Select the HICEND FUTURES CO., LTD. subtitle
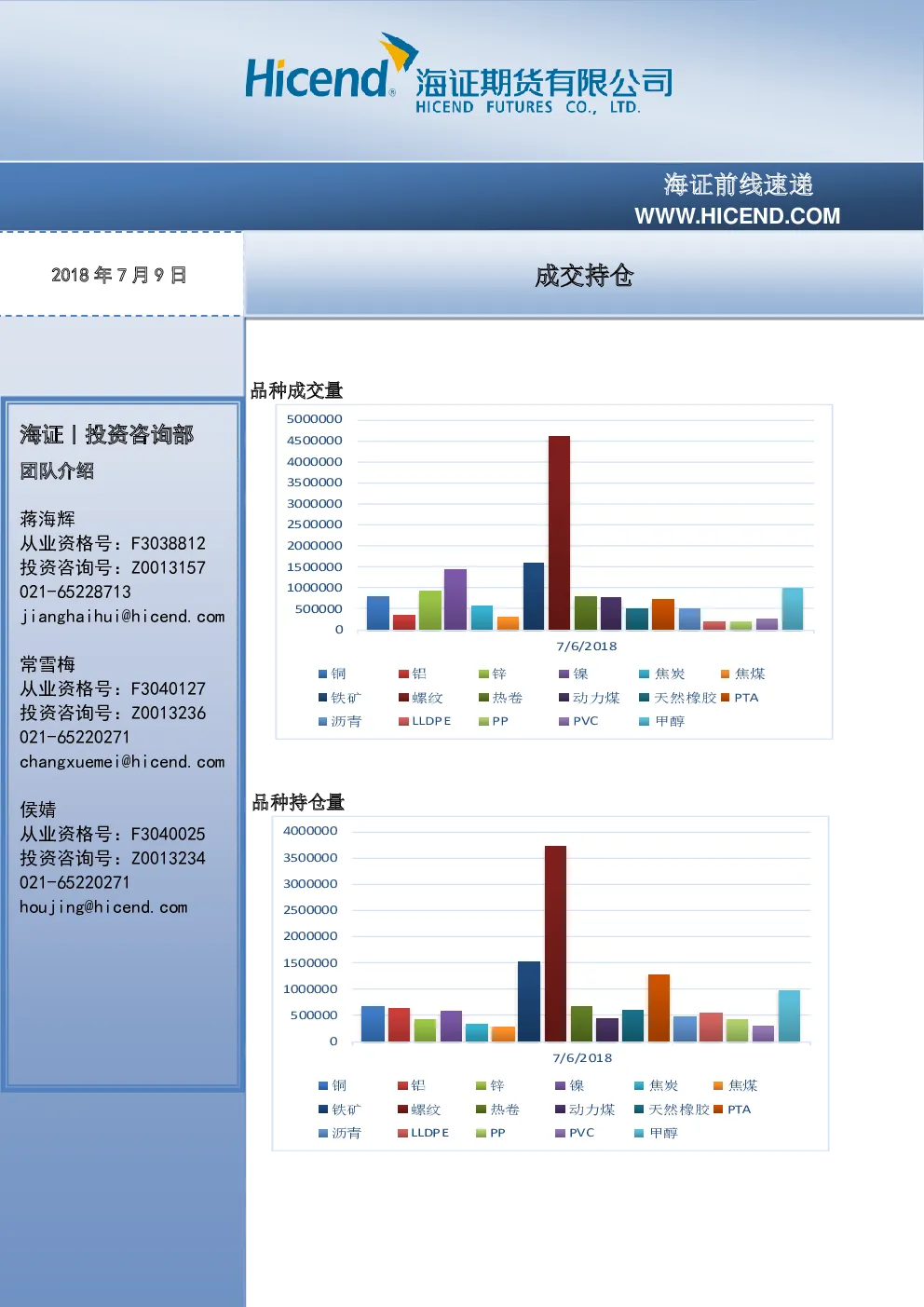This screenshot has height=1307, width=924. pos(528,107)
